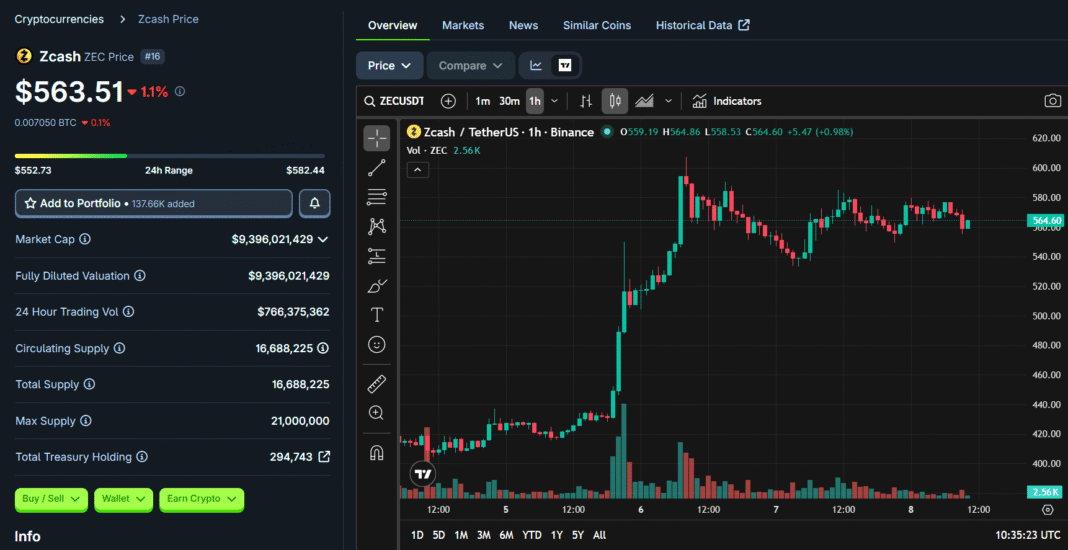The image size is (1068, 550).
Task: Open the Indicators panel
Action: point(727,101)
